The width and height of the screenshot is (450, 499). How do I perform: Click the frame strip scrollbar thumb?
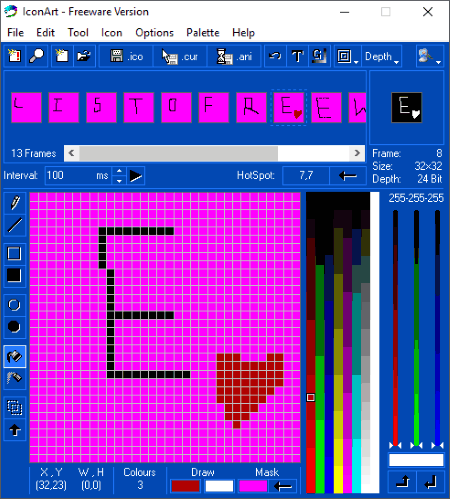(x=179, y=153)
